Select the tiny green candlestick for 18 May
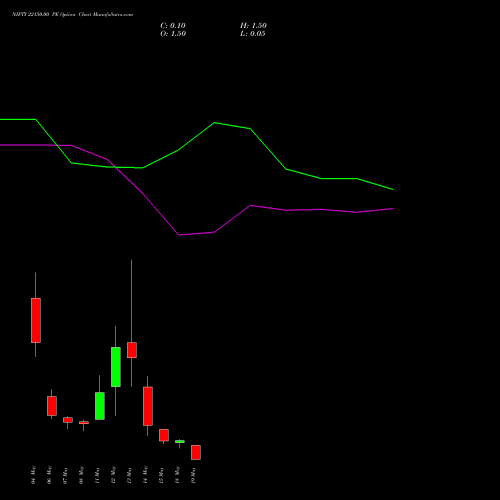This screenshot has width=500, height=500. [x=180, y=442]
